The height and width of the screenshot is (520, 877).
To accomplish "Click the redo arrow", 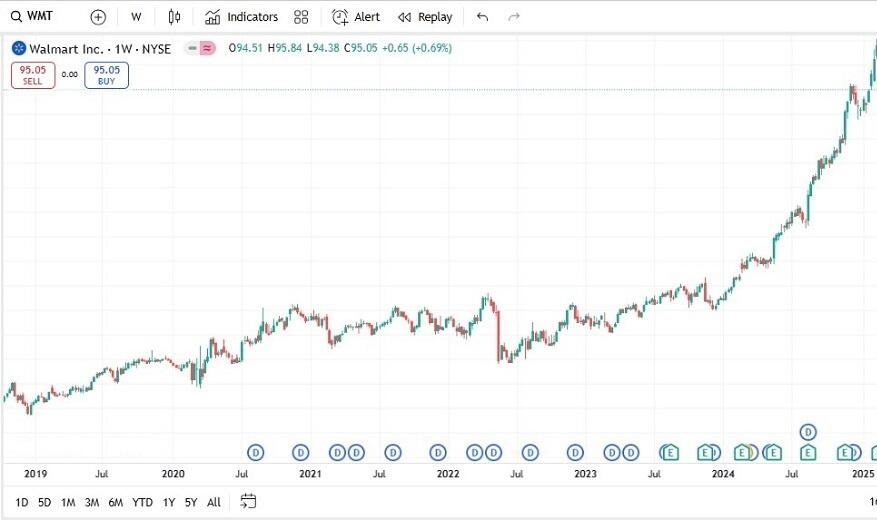I will click(x=514, y=17).
